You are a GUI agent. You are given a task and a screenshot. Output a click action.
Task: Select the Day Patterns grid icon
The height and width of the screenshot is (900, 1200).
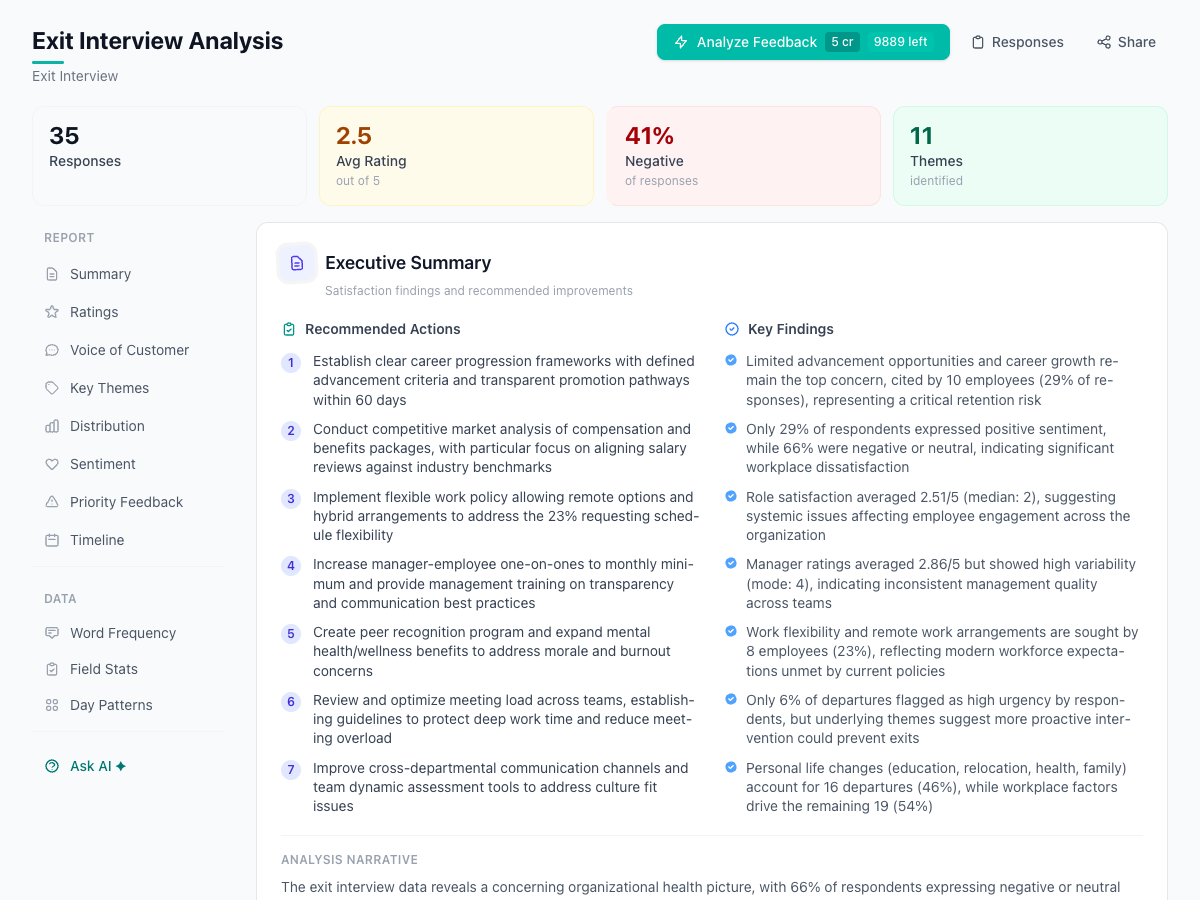pyautogui.click(x=51, y=704)
